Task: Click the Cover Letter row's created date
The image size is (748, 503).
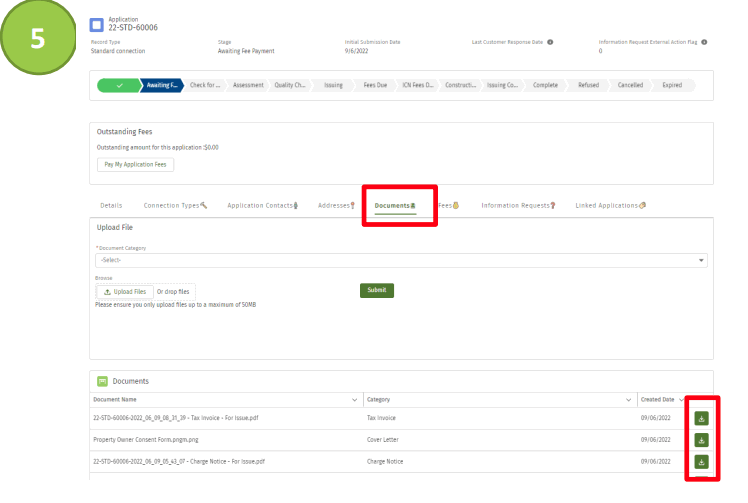Action: coord(655,440)
